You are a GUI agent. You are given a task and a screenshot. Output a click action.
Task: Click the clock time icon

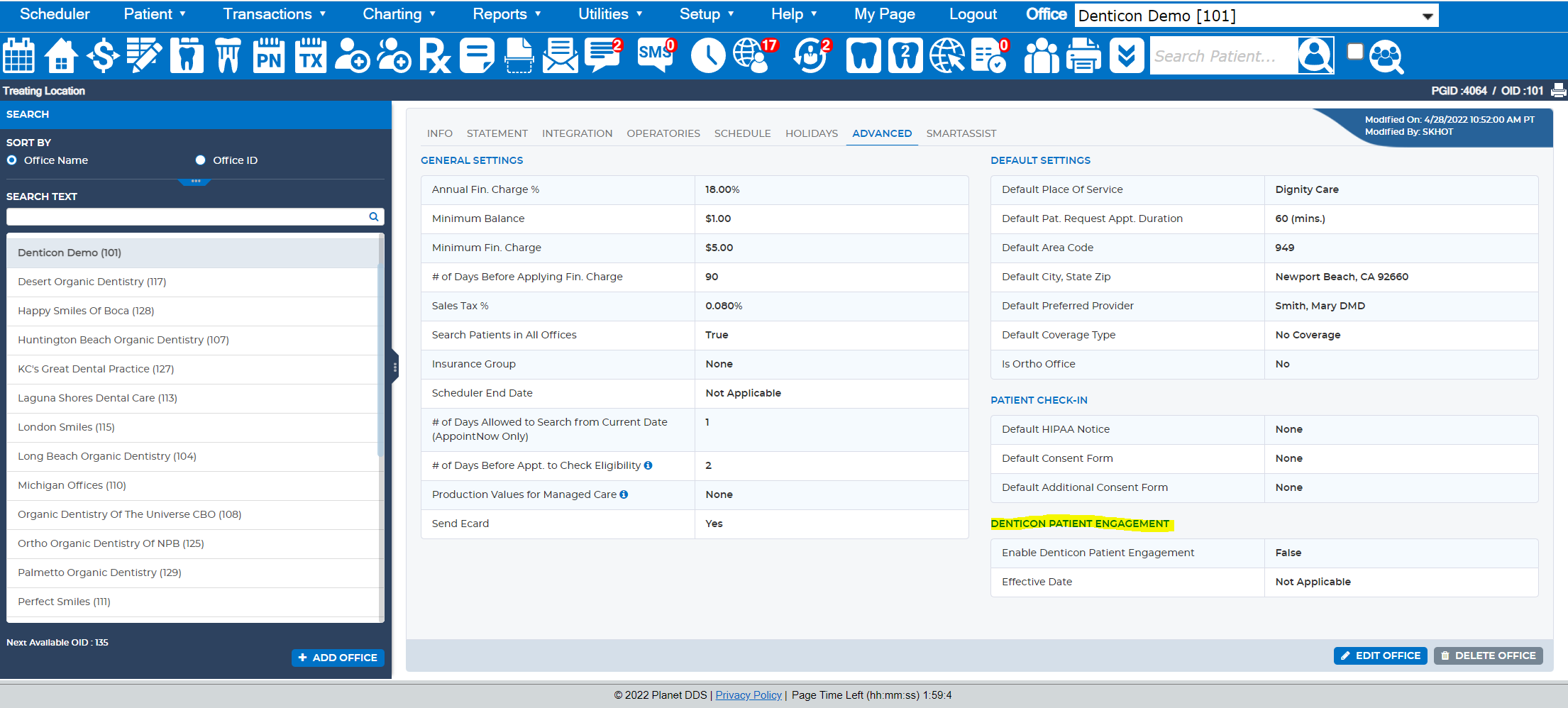(x=707, y=55)
